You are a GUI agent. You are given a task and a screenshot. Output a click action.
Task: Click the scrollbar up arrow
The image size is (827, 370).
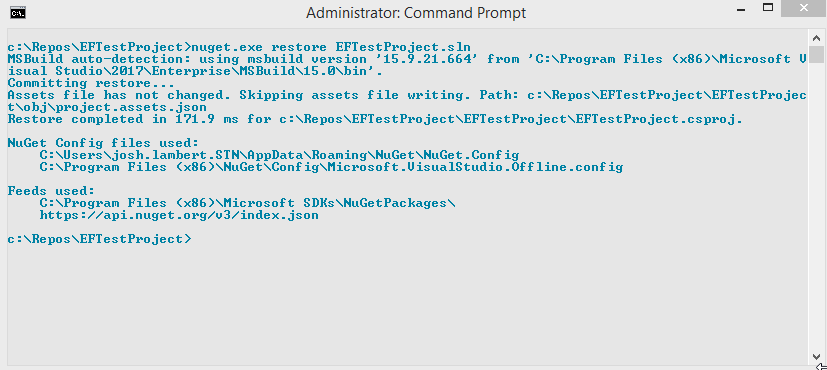tap(816, 38)
